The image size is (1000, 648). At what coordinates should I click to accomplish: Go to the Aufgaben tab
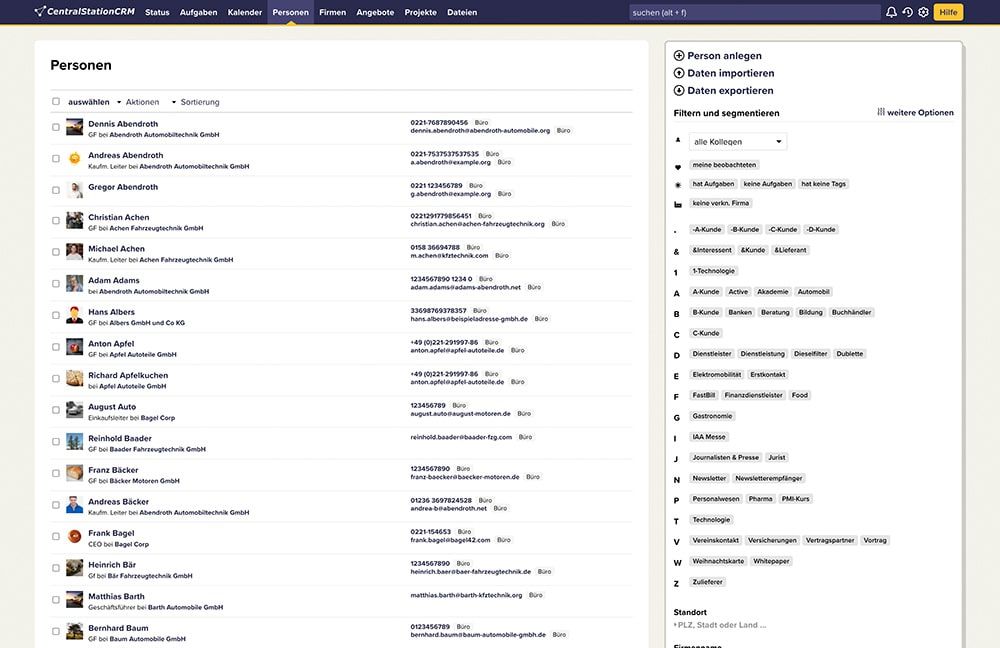coord(198,12)
